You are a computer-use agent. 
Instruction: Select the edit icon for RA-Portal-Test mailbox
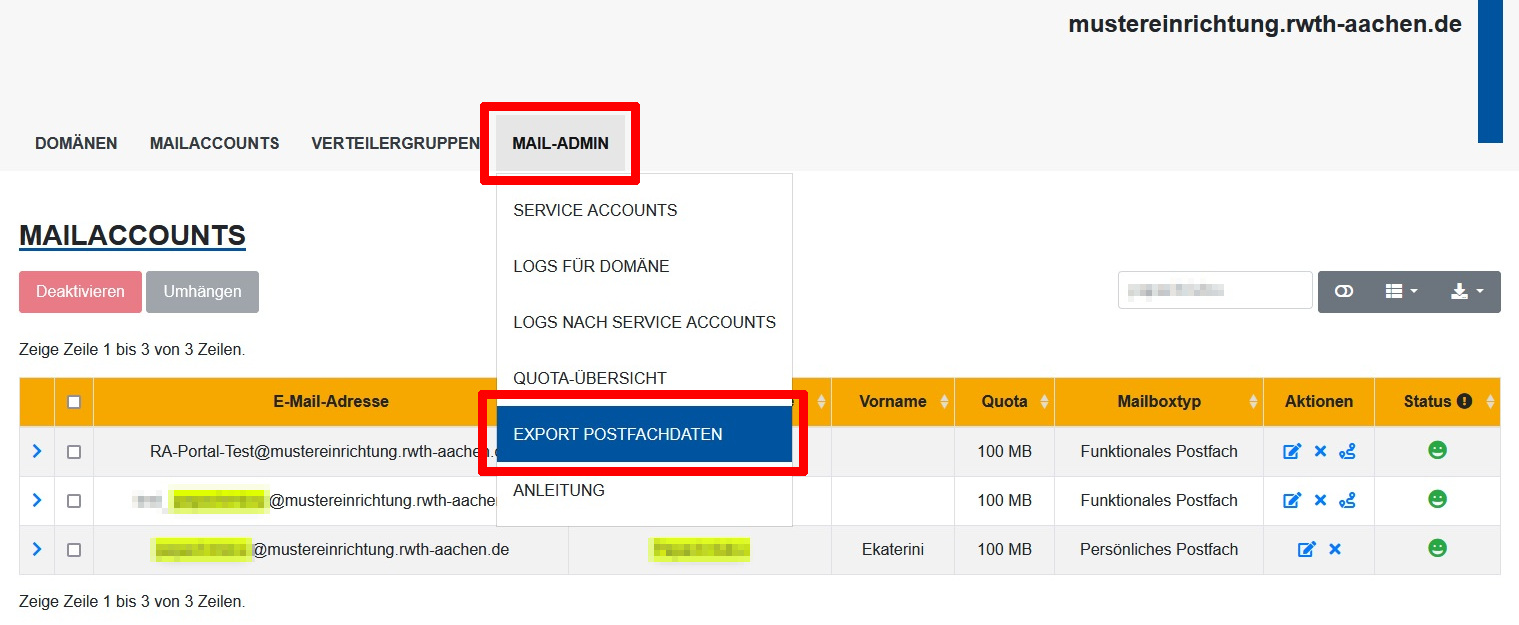tap(1292, 451)
